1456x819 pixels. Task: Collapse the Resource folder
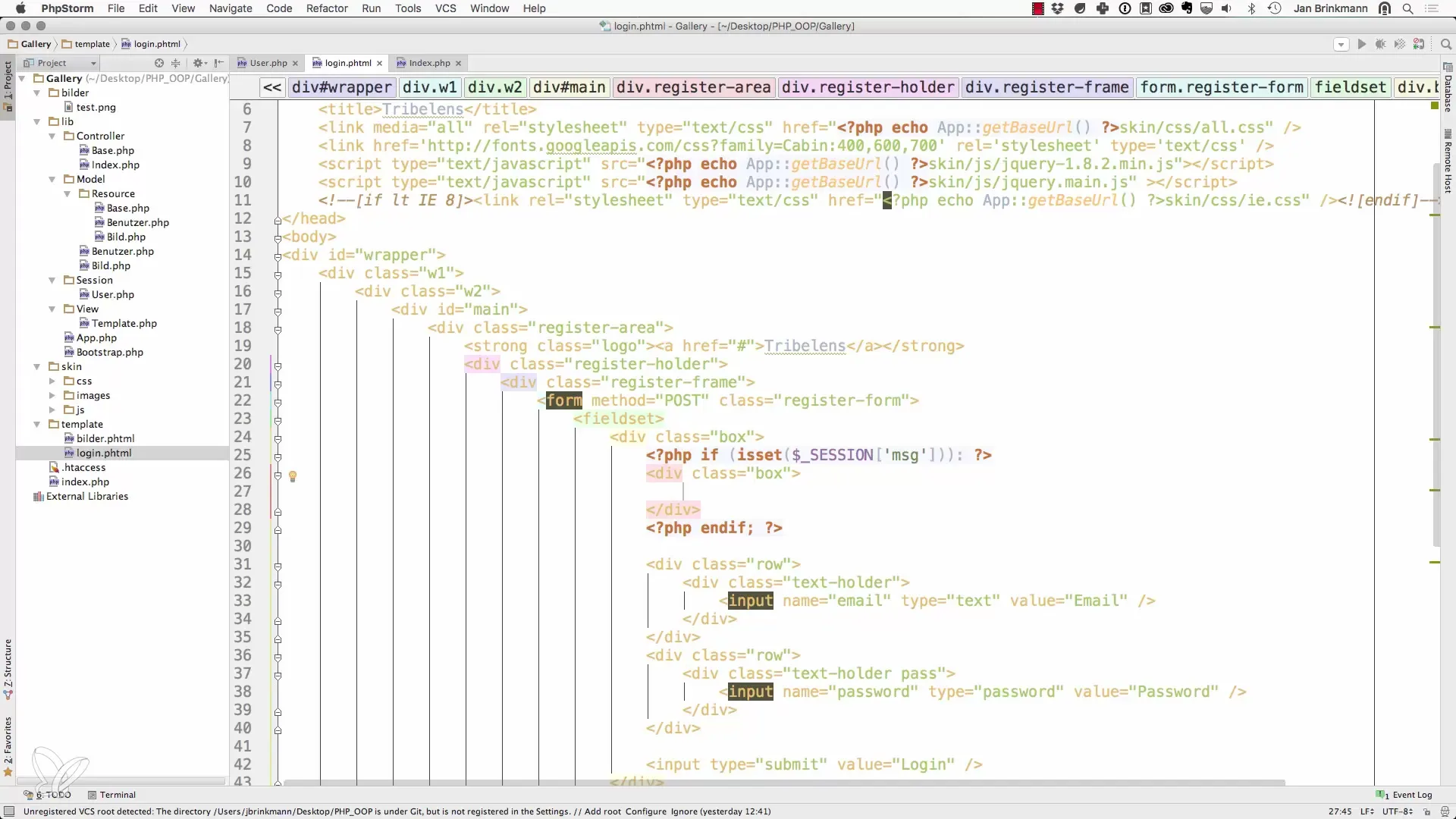67,193
